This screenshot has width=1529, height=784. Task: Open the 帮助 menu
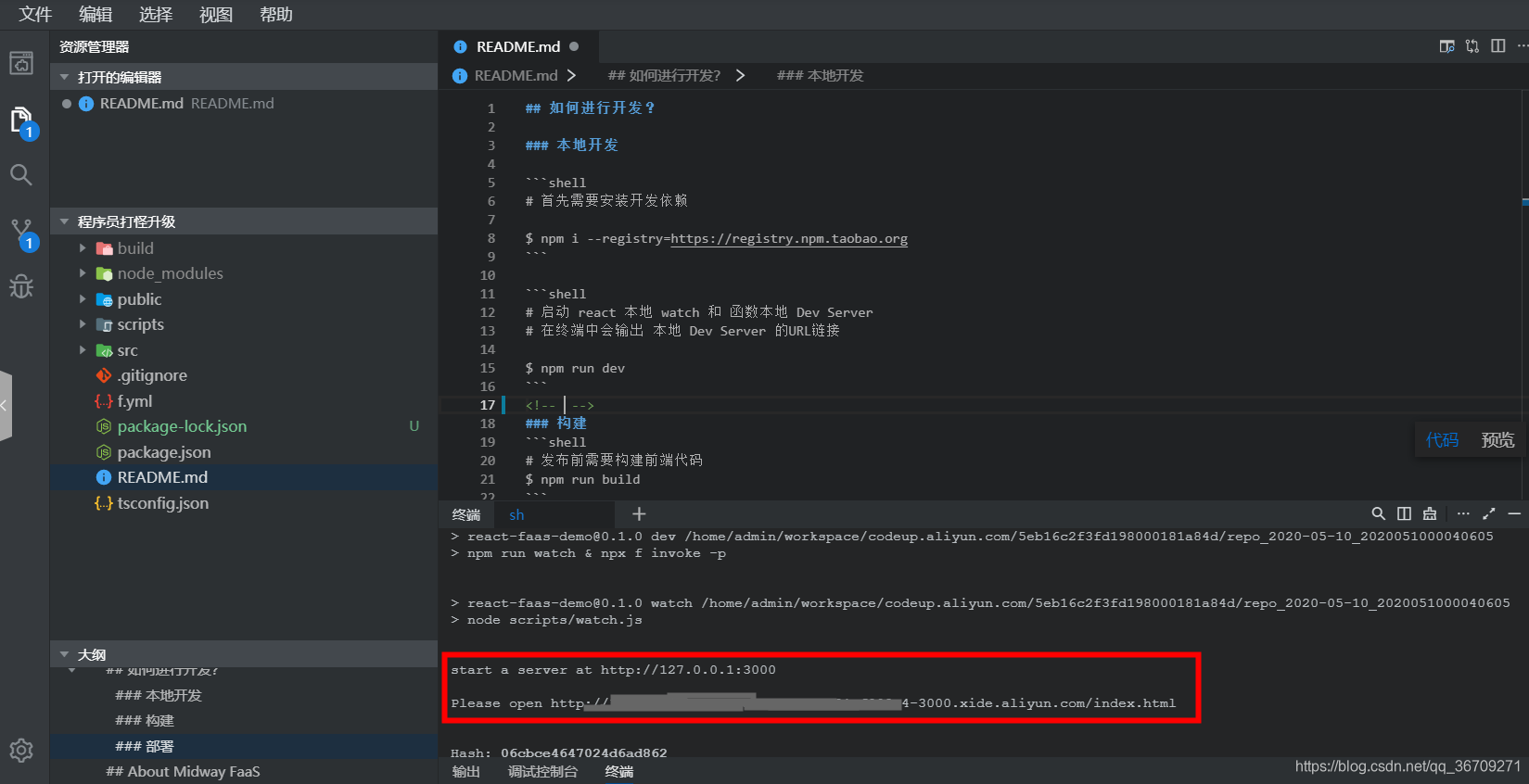[x=276, y=15]
